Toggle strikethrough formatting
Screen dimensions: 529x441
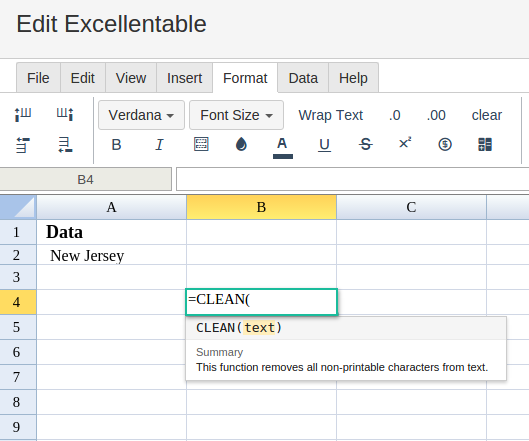(x=365, y=145)
